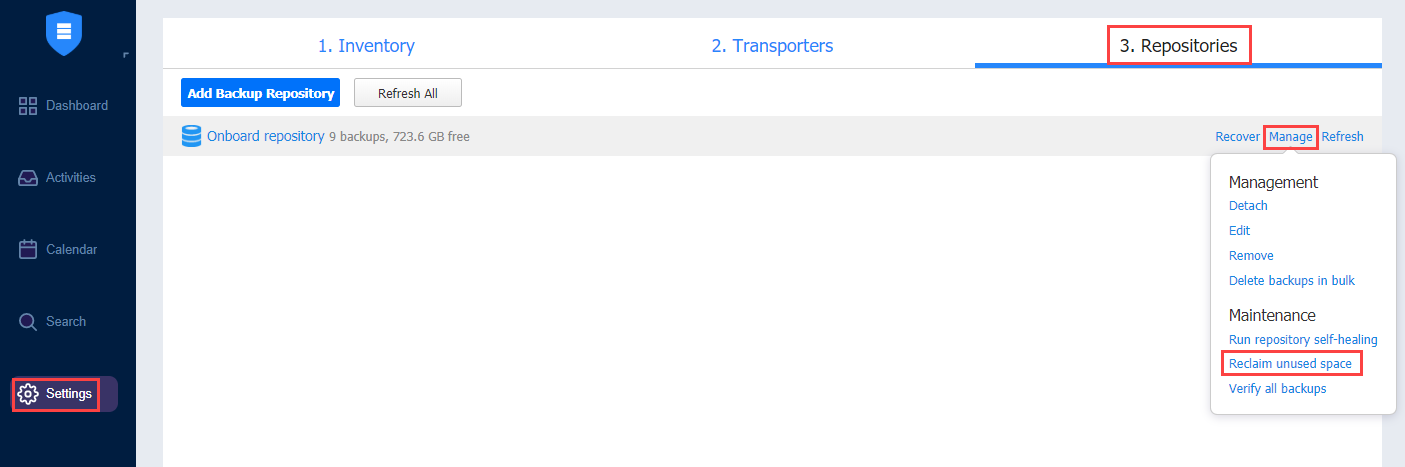Switch to the Inventory tab
Image resolution: width=1405 pixels, height=467 pixels.
click(366, 46)
